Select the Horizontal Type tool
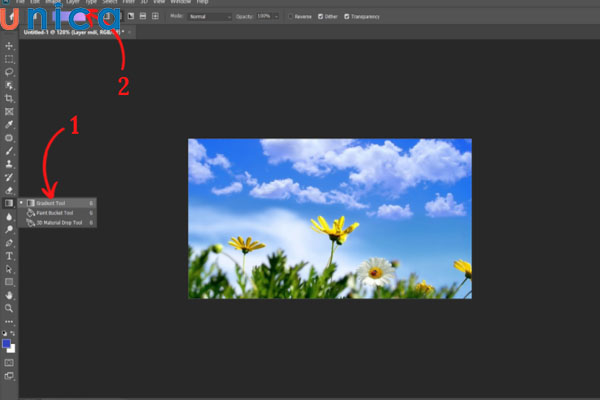The height and width of the screenshot is (400, 600). tap(9, 256)
